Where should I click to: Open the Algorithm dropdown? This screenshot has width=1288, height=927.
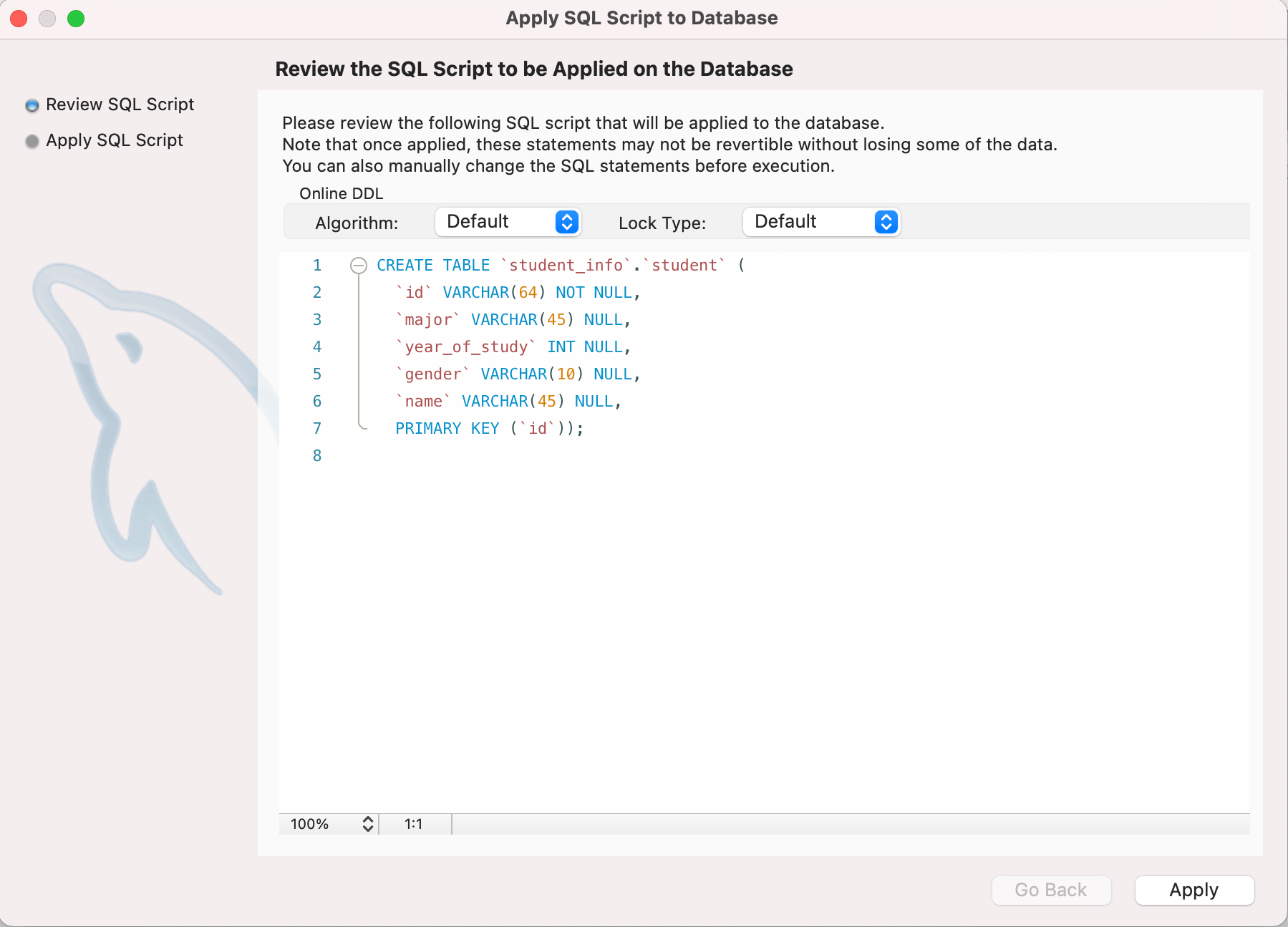point(508,222)
